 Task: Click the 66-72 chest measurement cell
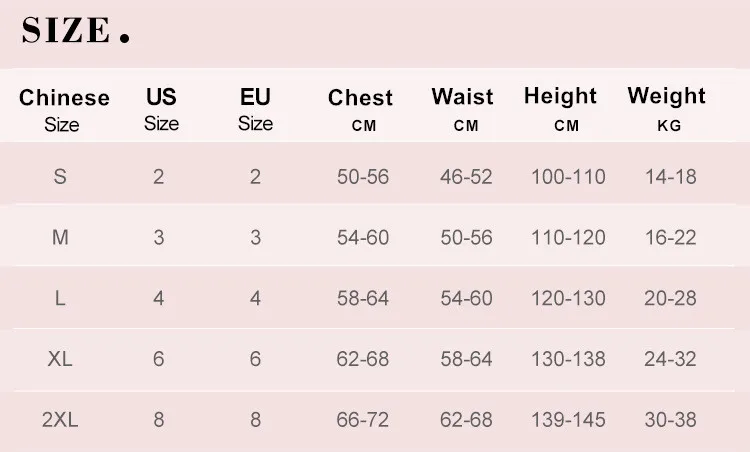[363, 419]
